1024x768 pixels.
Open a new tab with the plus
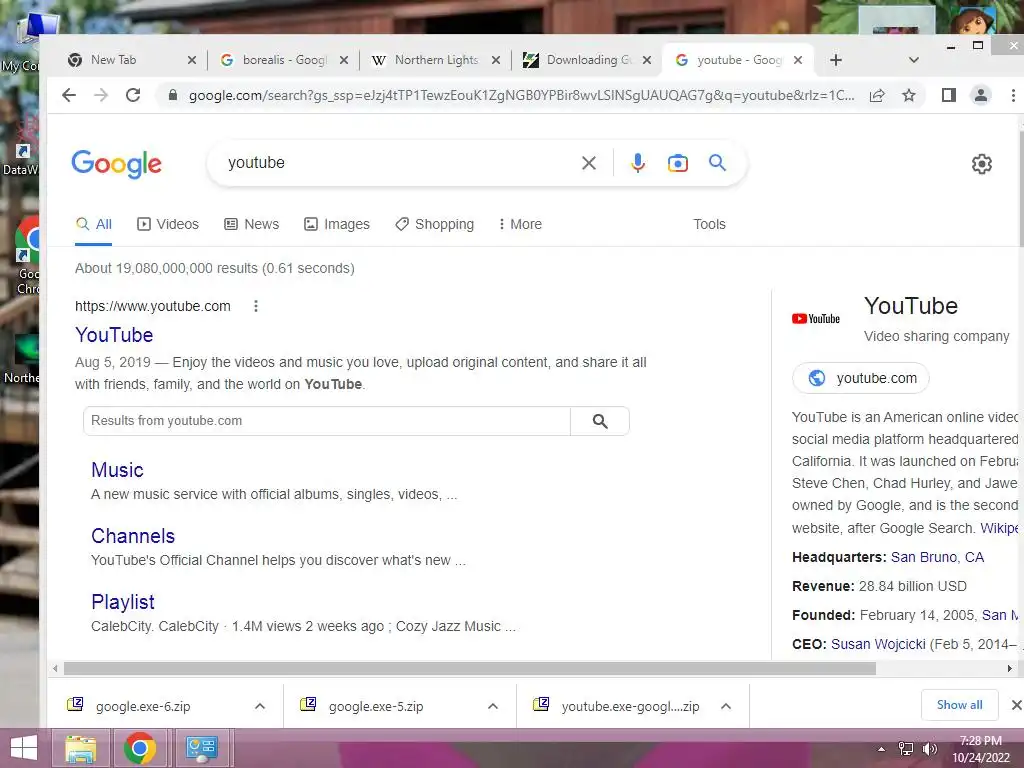point(836,60)
